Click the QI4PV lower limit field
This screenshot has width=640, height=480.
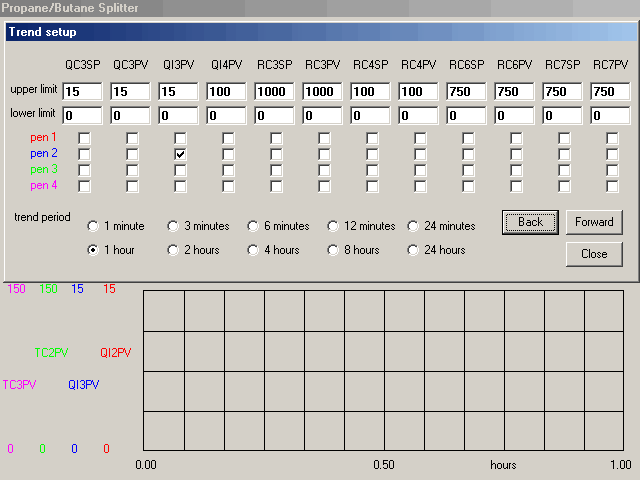point(227,115)
